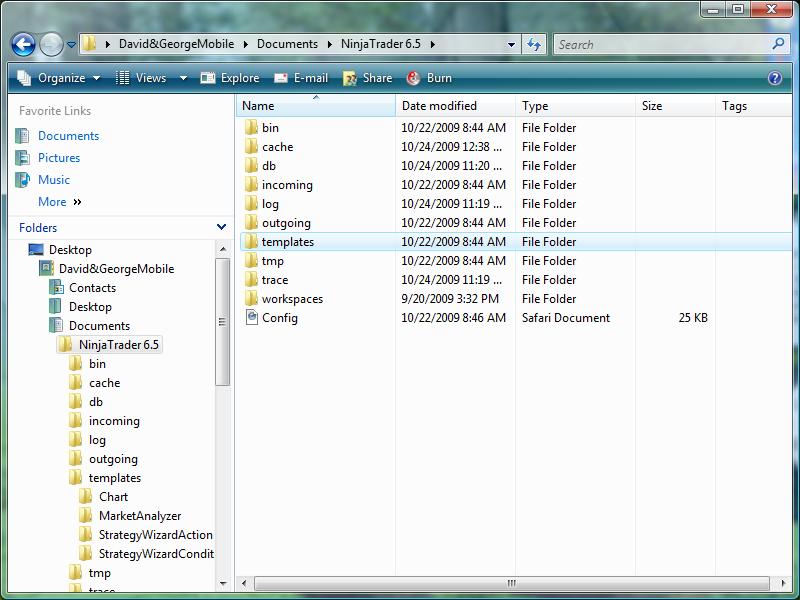This screenshot has height=600, width=800.
Task: Open Pictures favorite link
Action: pos(59,158)
